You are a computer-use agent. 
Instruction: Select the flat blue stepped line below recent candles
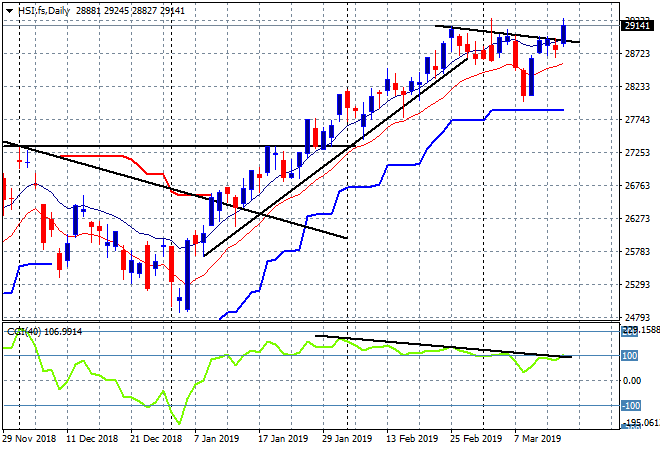pyautogui.click(x=528, y=110)
